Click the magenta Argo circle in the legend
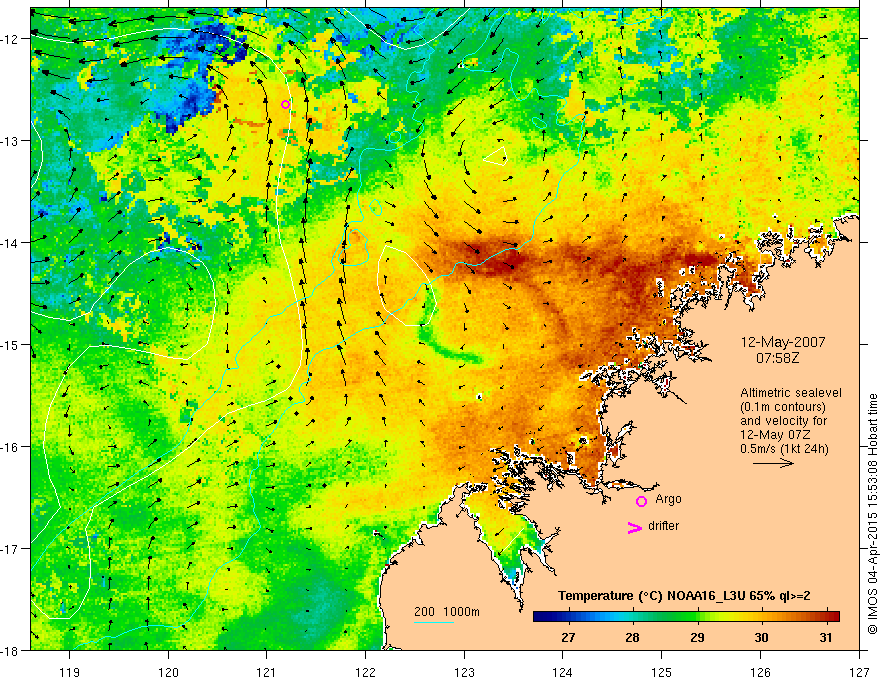This screenshot has height=680, width=880. click(x=641, y=501)
